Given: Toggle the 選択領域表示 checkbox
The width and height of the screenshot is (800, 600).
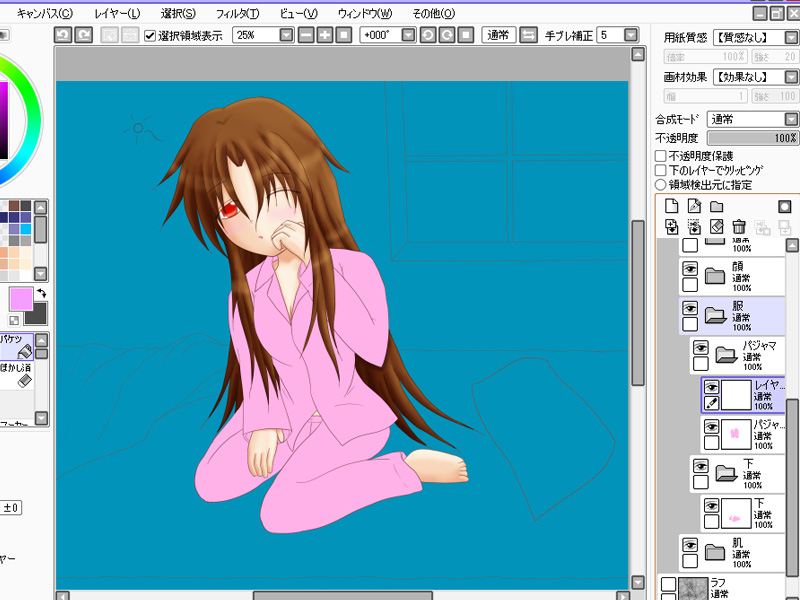Looking at the screenshot, I should click(x=150, y=35).
